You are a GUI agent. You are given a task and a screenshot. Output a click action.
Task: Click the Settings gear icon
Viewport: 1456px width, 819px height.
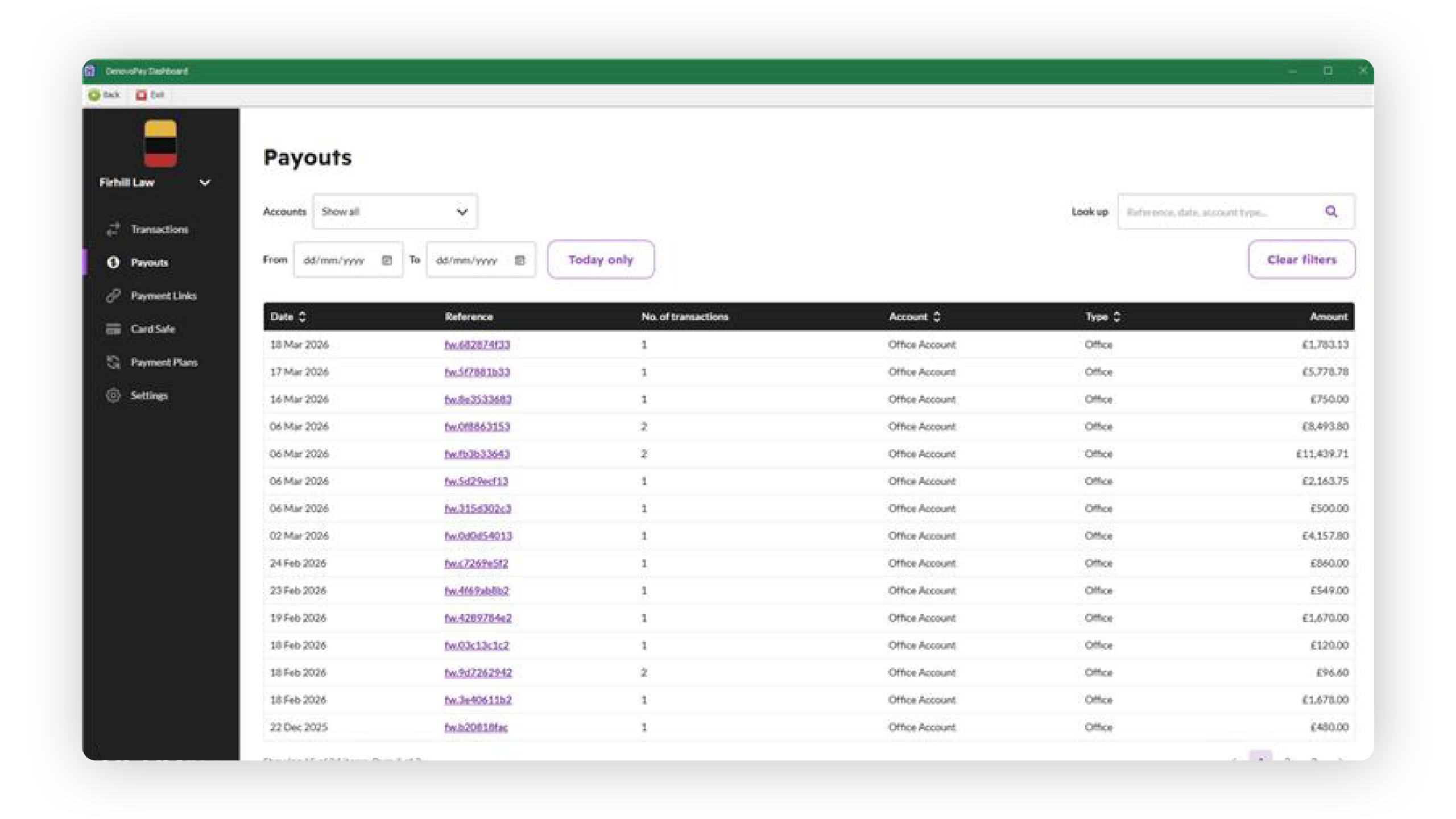tap(113, 395)
